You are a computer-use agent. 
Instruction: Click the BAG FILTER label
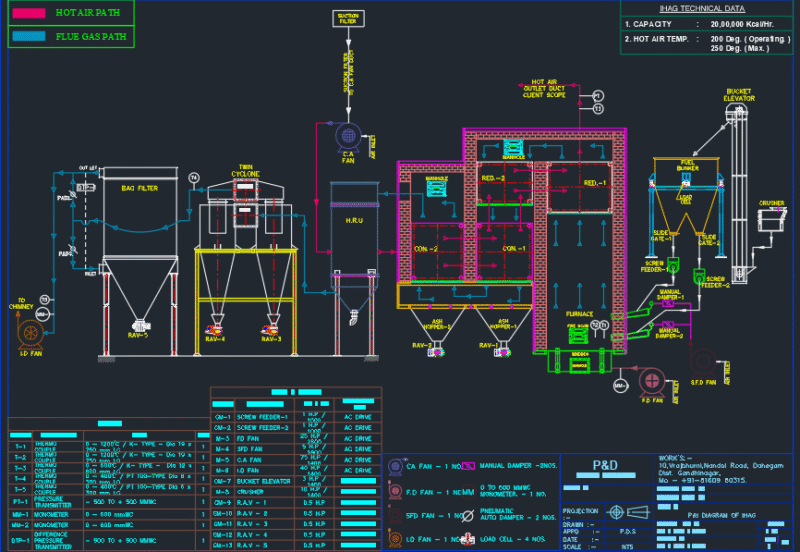[x=140, y=188]
